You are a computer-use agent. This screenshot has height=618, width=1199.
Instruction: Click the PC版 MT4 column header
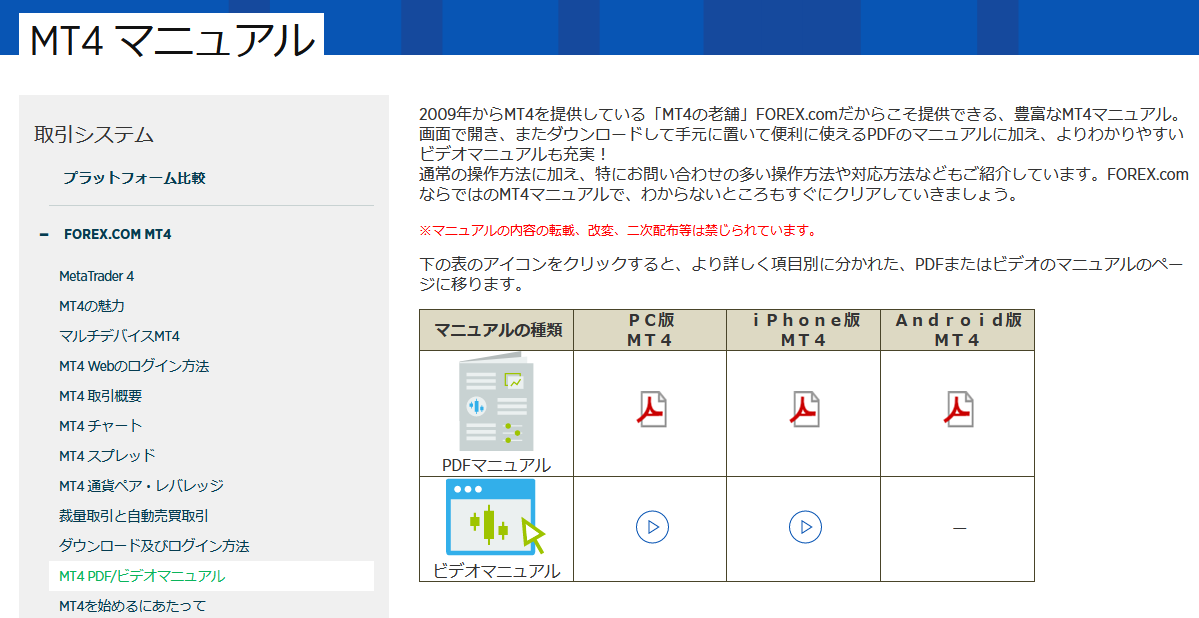(x=650, y=330)
